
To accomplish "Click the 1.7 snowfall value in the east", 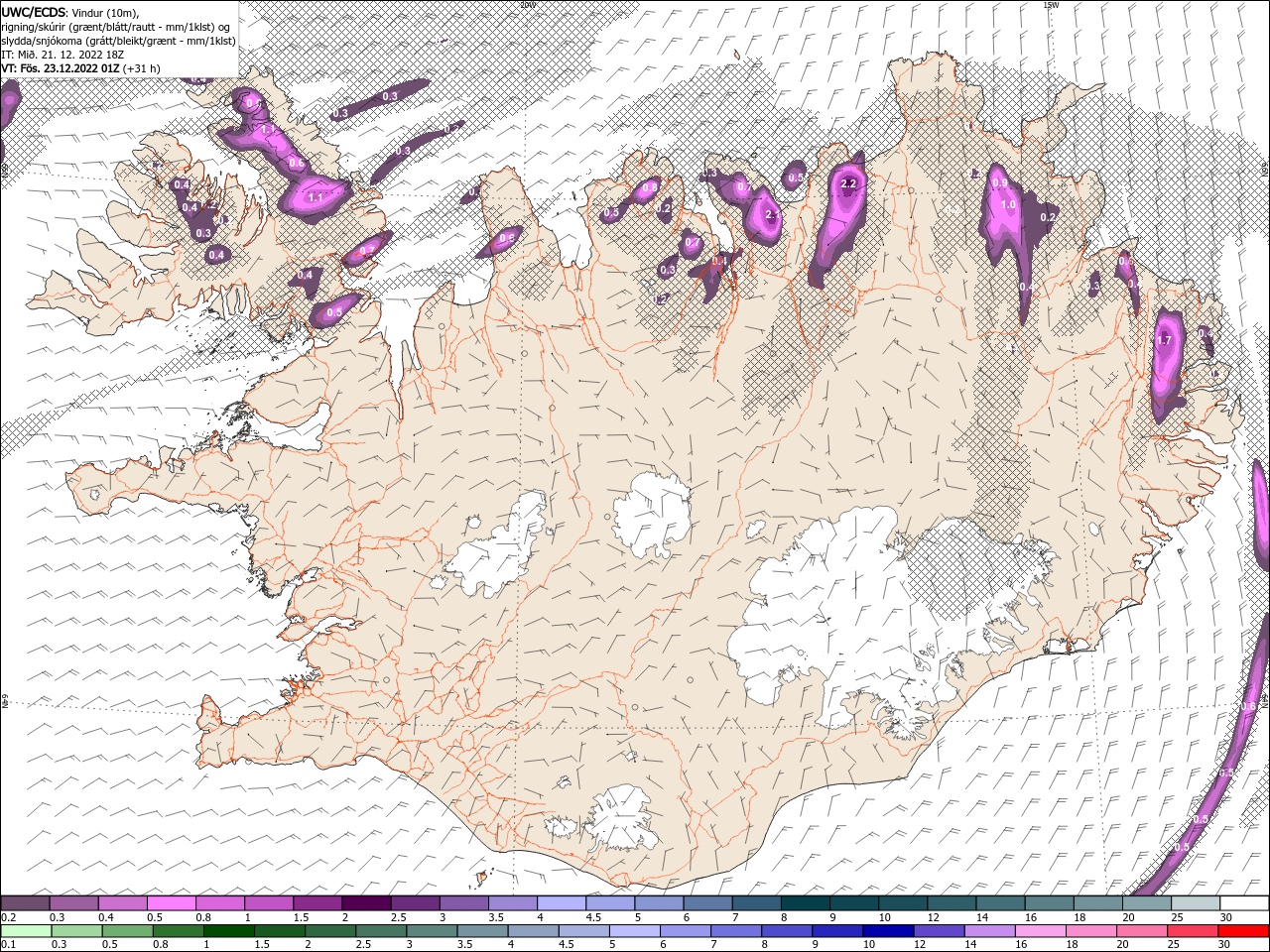I will (x=1165, y=340).
